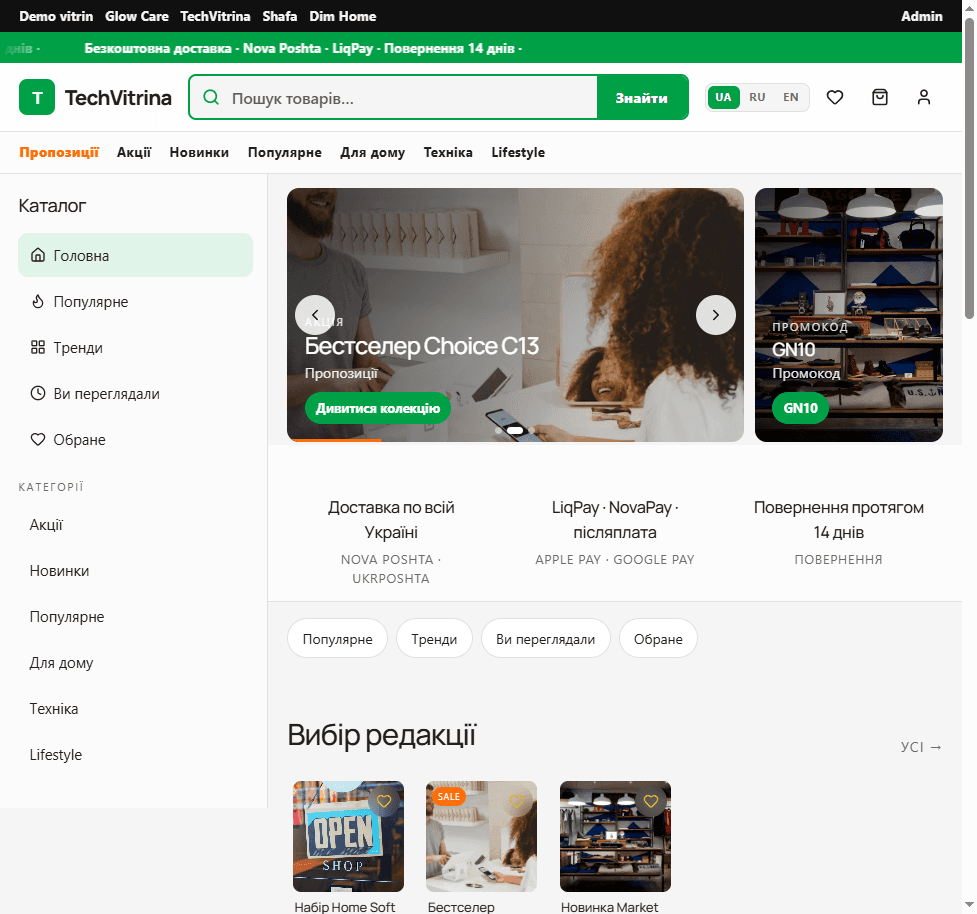Screen dimensions: 977x914
Task: Open the УСІ → link
Action: click(921, 746)
